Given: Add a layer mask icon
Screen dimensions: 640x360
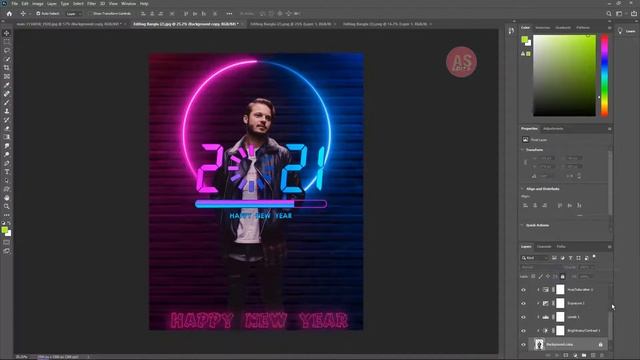Looking at the screenshot, I should tap(566, 356).
